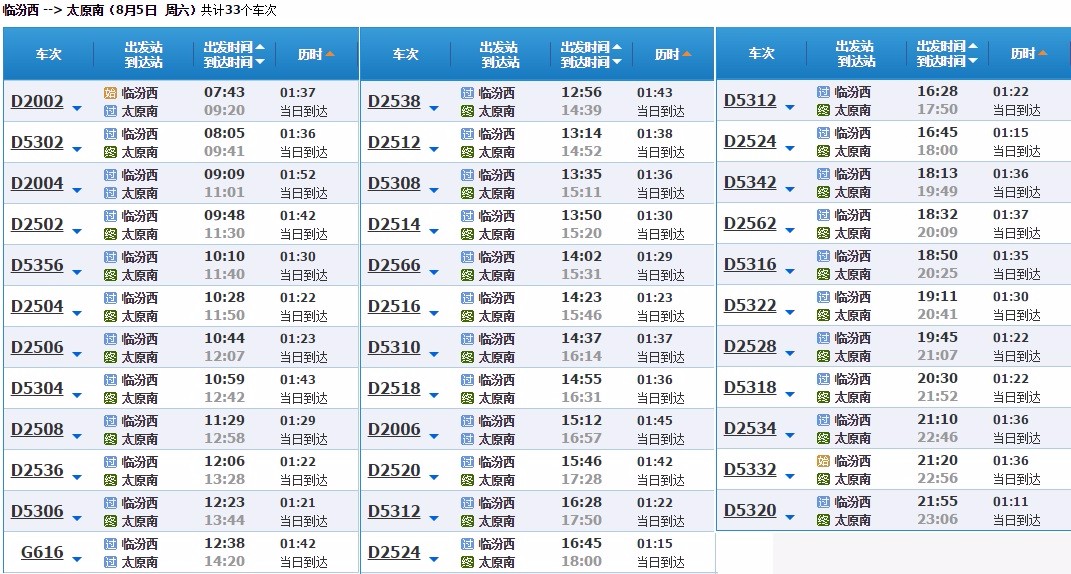Click the 出发站 到达站 header above D2538
The width and height of the screenshot is (1071, 574).
500,54
